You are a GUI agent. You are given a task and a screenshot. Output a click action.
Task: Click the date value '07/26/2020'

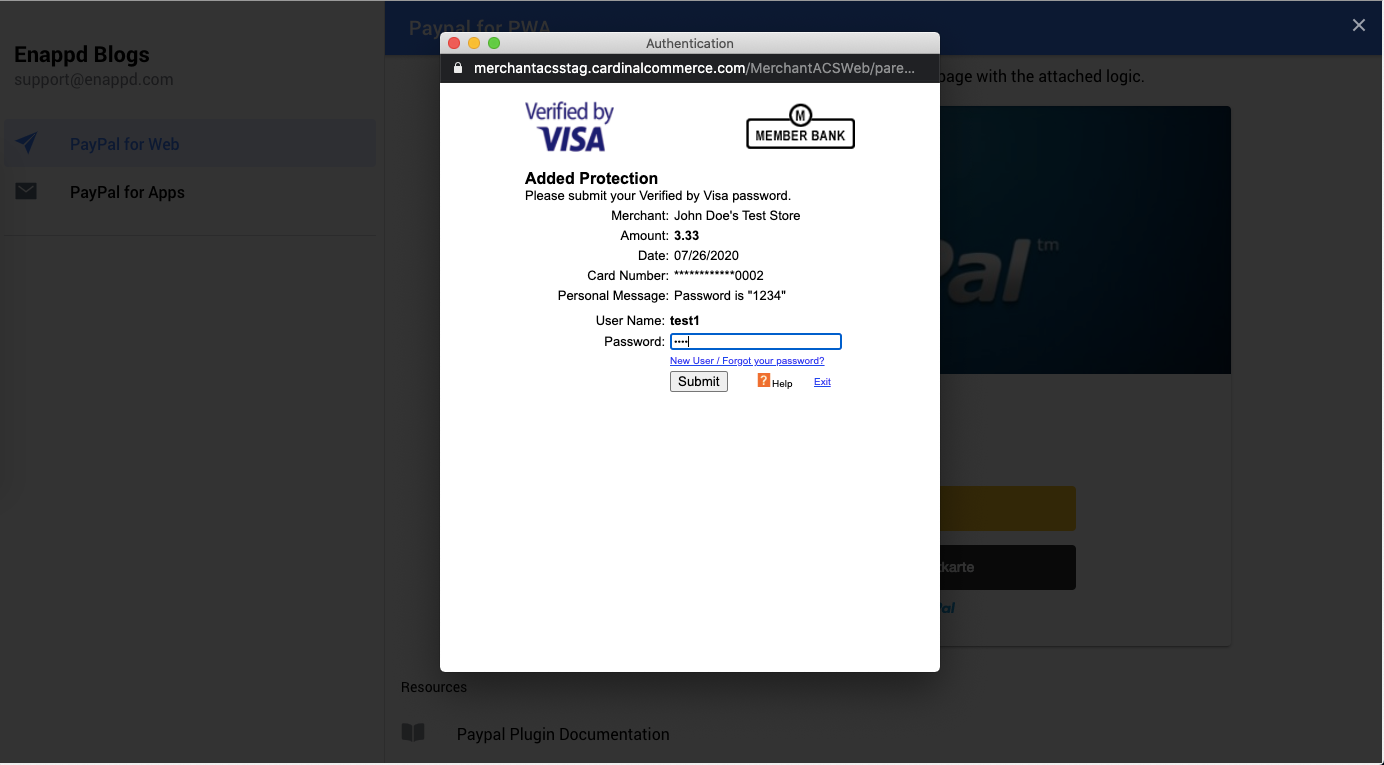pos(706,255)
